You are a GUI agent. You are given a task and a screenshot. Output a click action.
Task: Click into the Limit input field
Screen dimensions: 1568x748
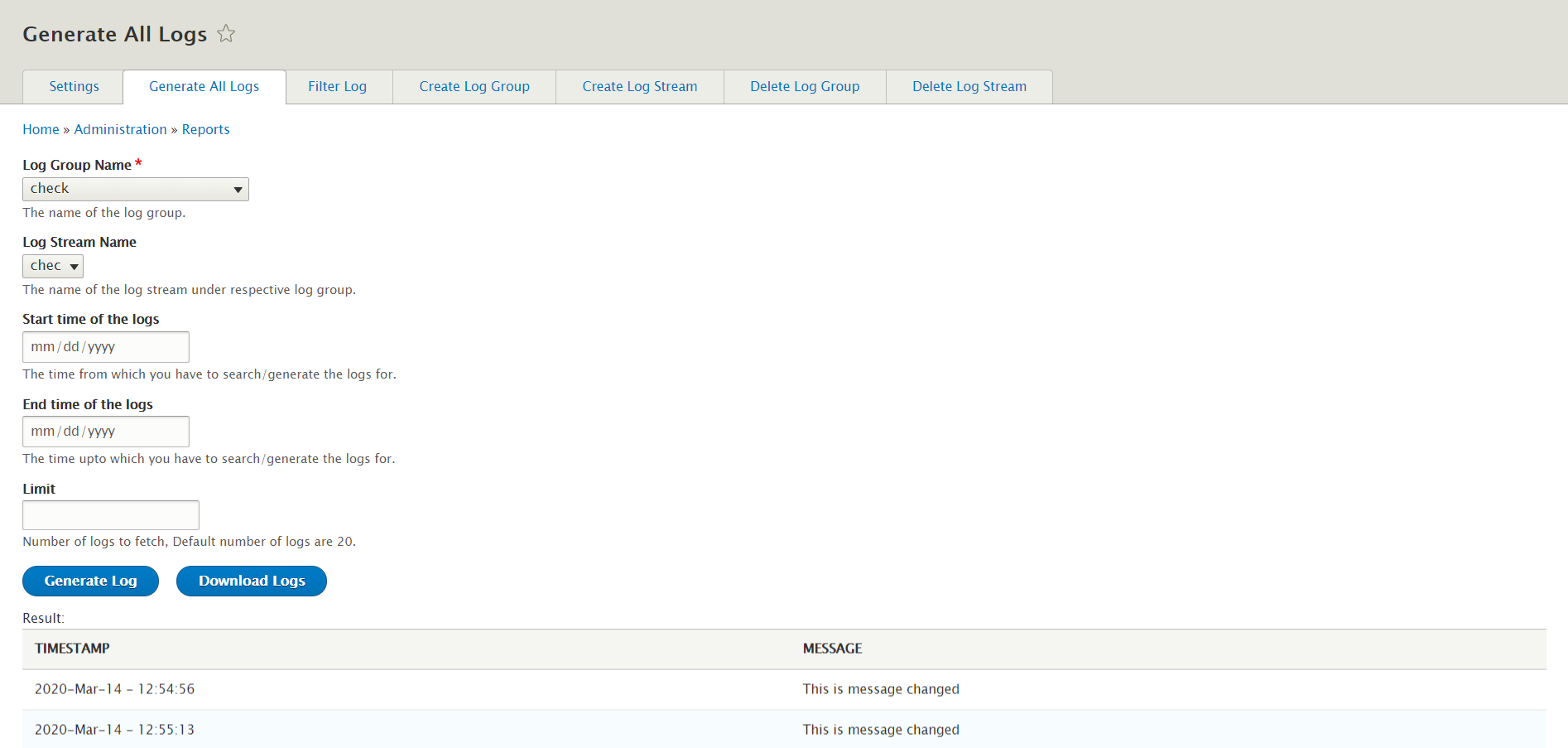point(111,515)
